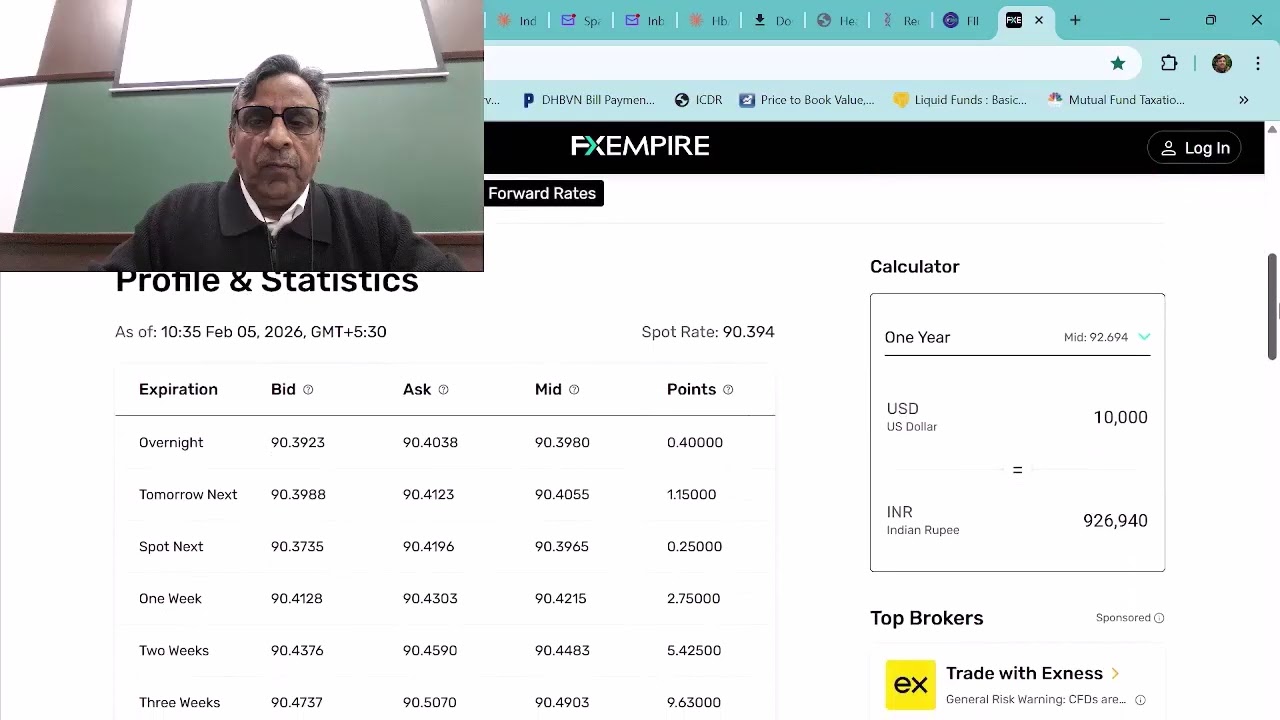Click the Ask column info icon
Viewport: 1280px width, 720px height.
point(443,390)
